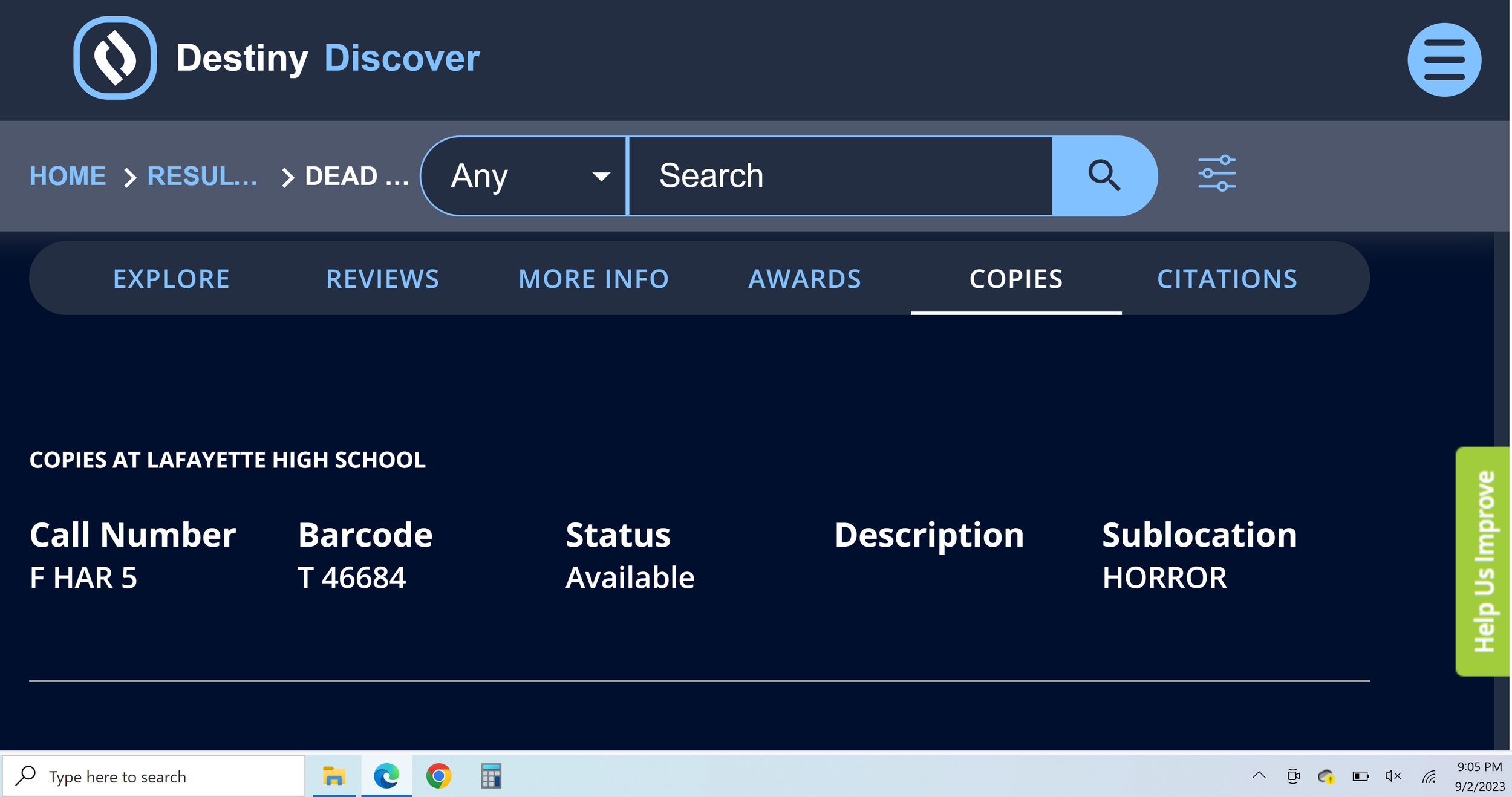Click the call number F HAR 5
1512x797 pixels.
[x=83, y=577]
